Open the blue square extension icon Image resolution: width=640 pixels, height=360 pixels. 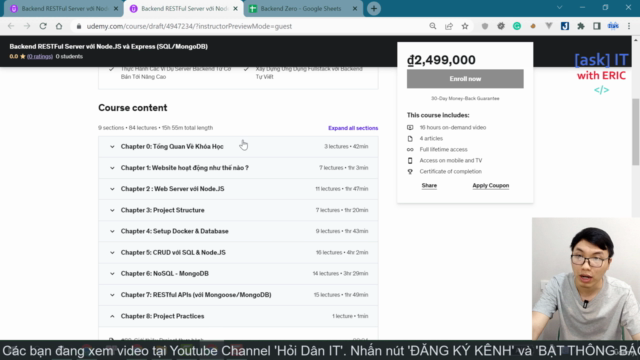tap(565, 26)
